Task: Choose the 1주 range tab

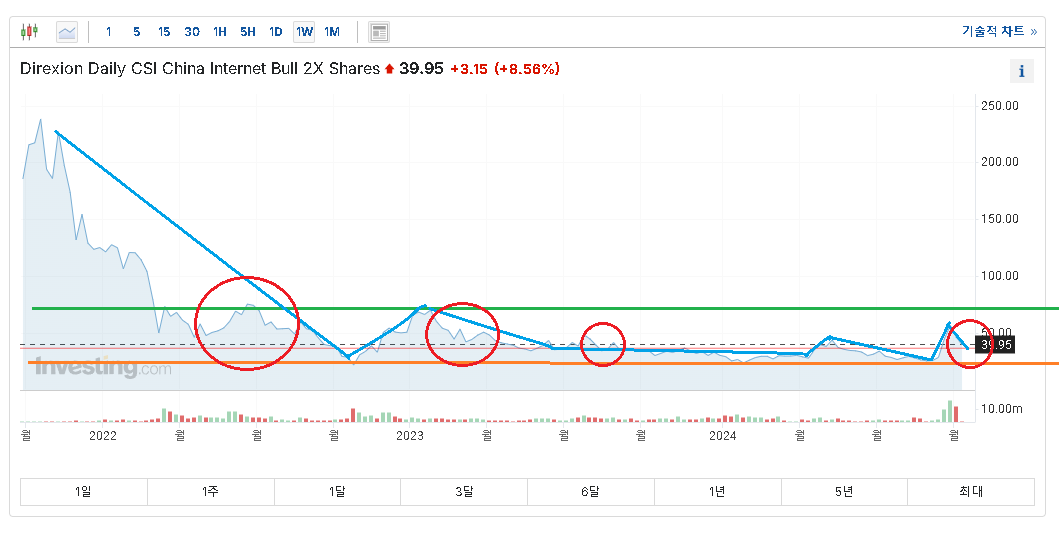Action: click(211, 492)
